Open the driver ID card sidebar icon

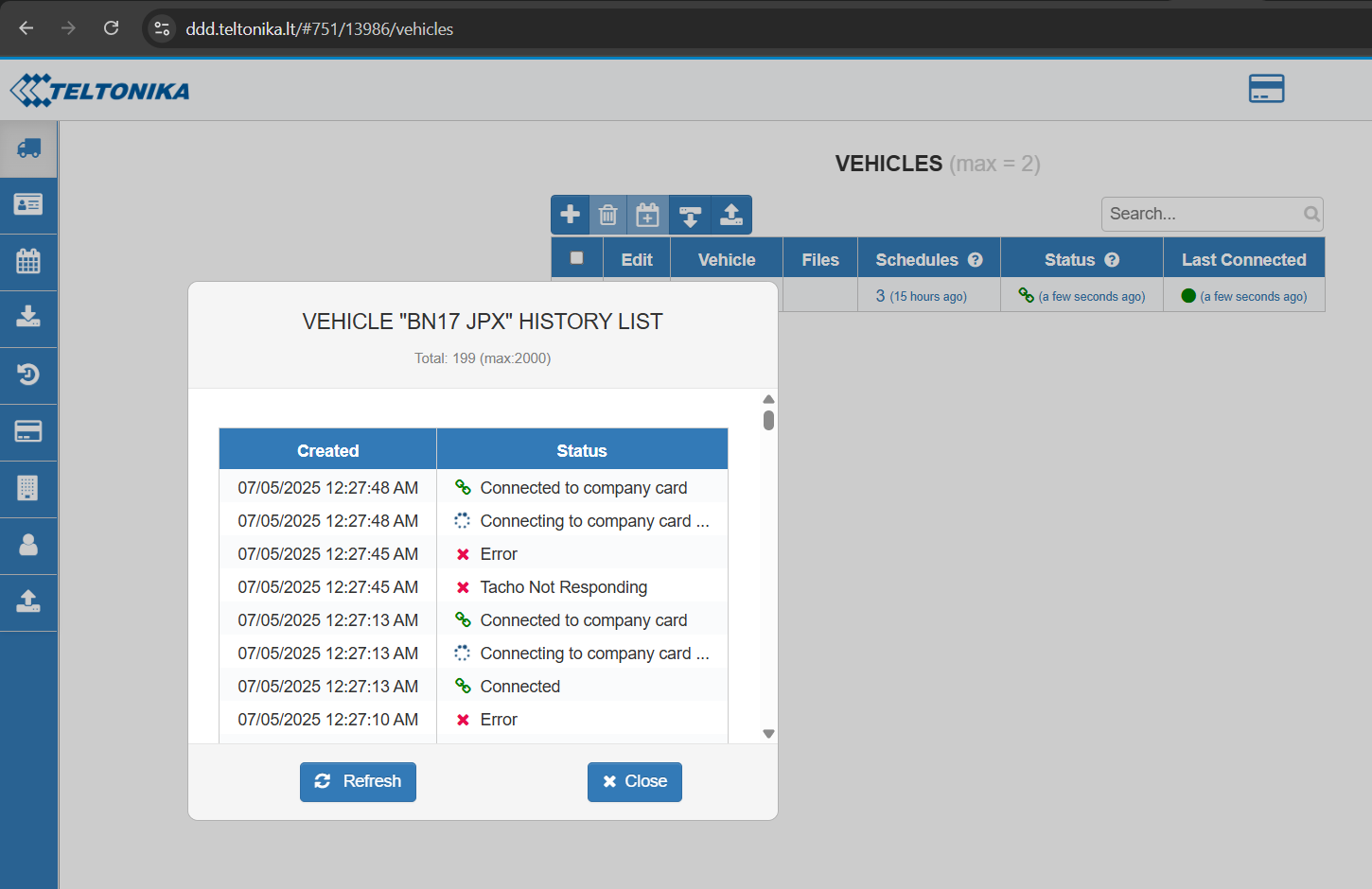(28, 204)
